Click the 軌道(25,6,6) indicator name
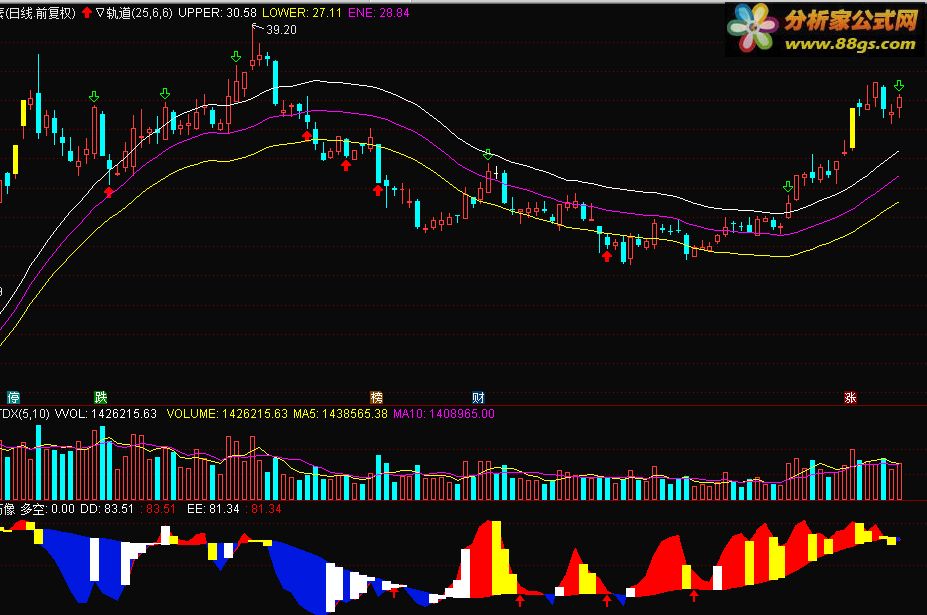 point(139,13)
